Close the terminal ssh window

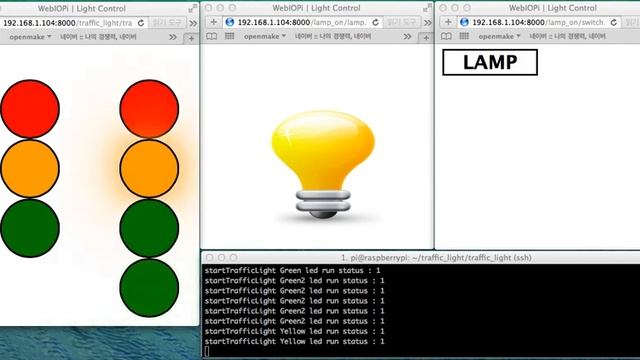(209, 258)
